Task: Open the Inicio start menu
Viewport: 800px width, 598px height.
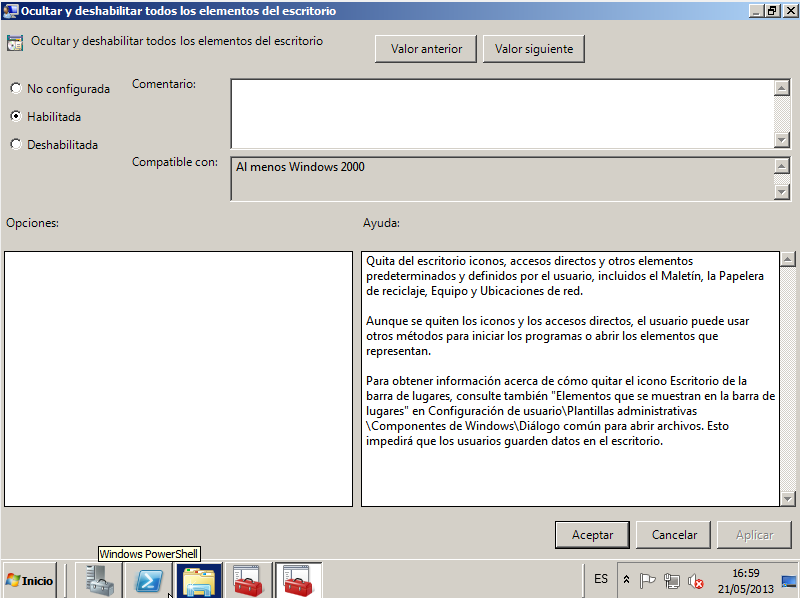Action: point(30,580)
